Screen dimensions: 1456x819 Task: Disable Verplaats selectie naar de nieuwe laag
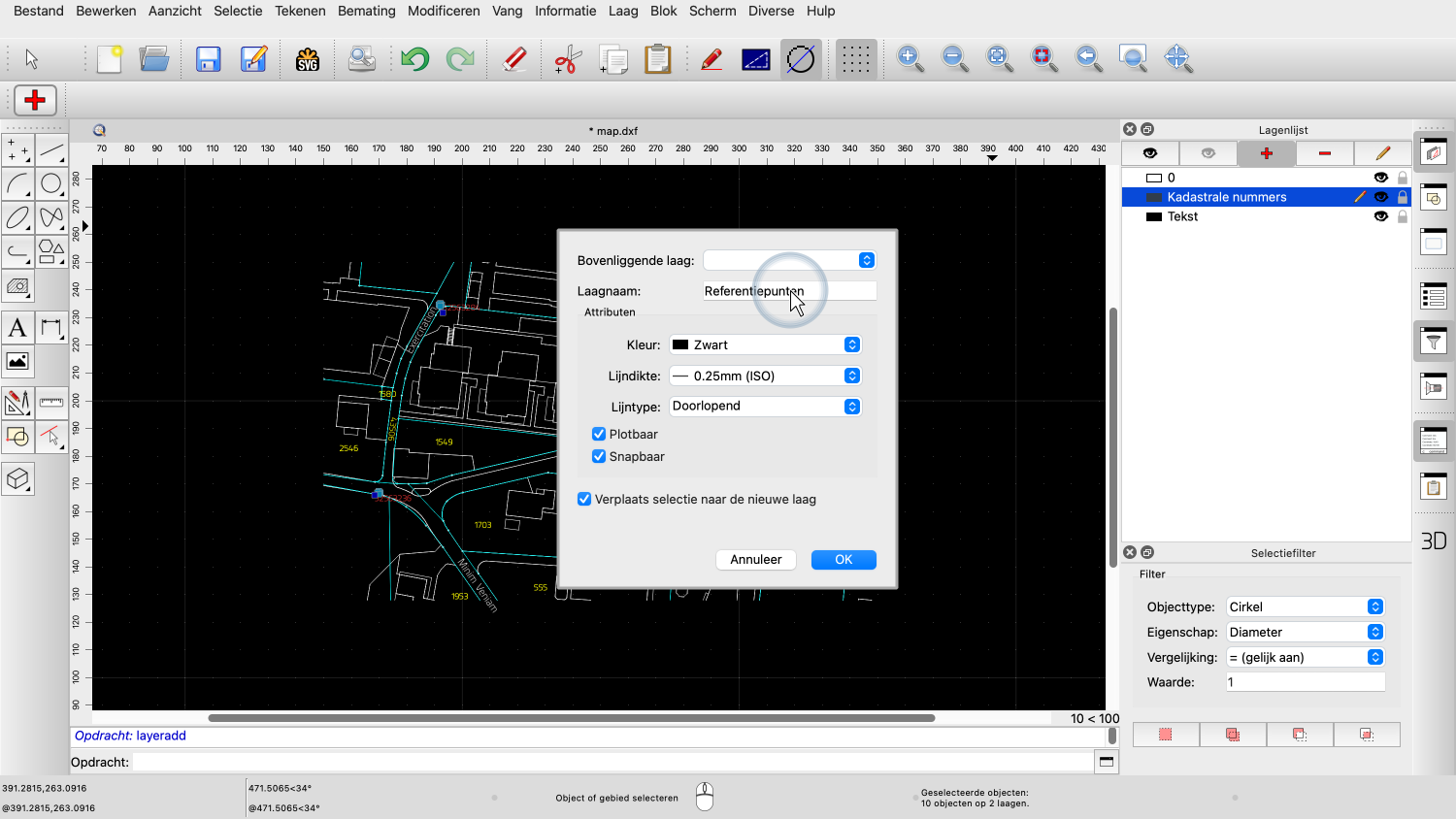(584, 500)
